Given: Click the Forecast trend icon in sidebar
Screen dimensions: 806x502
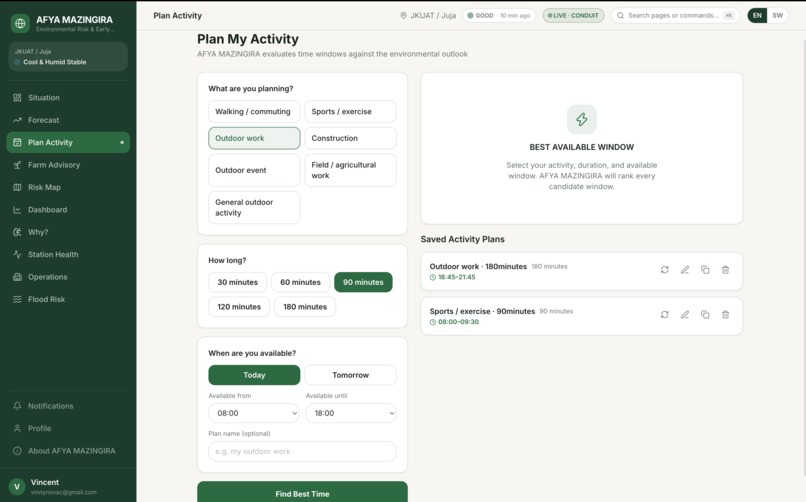Looking at the screenshot, I should (x=17, y=120).
